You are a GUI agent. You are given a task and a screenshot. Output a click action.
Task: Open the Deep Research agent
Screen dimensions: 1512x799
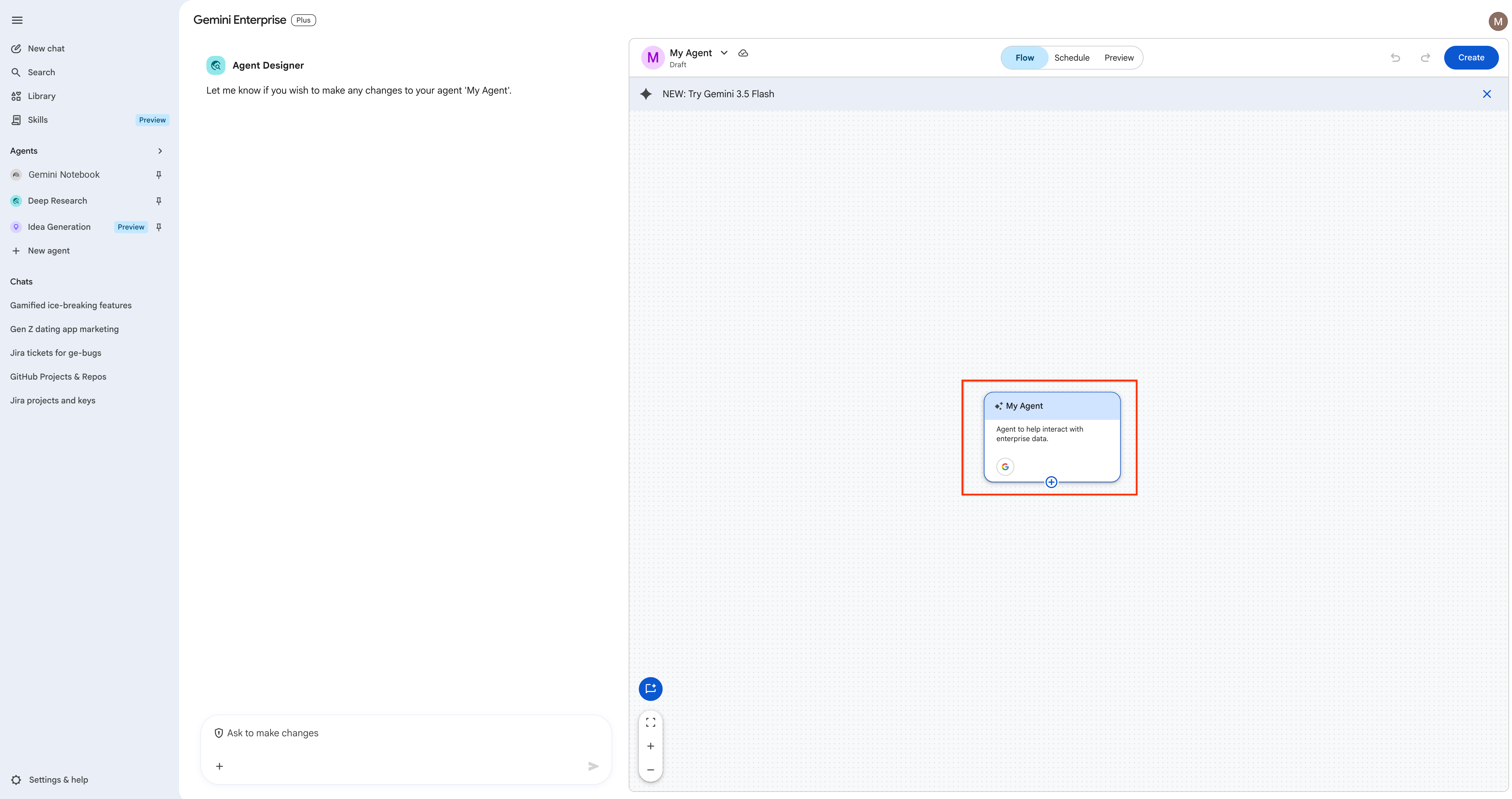(x=57, y=201)
